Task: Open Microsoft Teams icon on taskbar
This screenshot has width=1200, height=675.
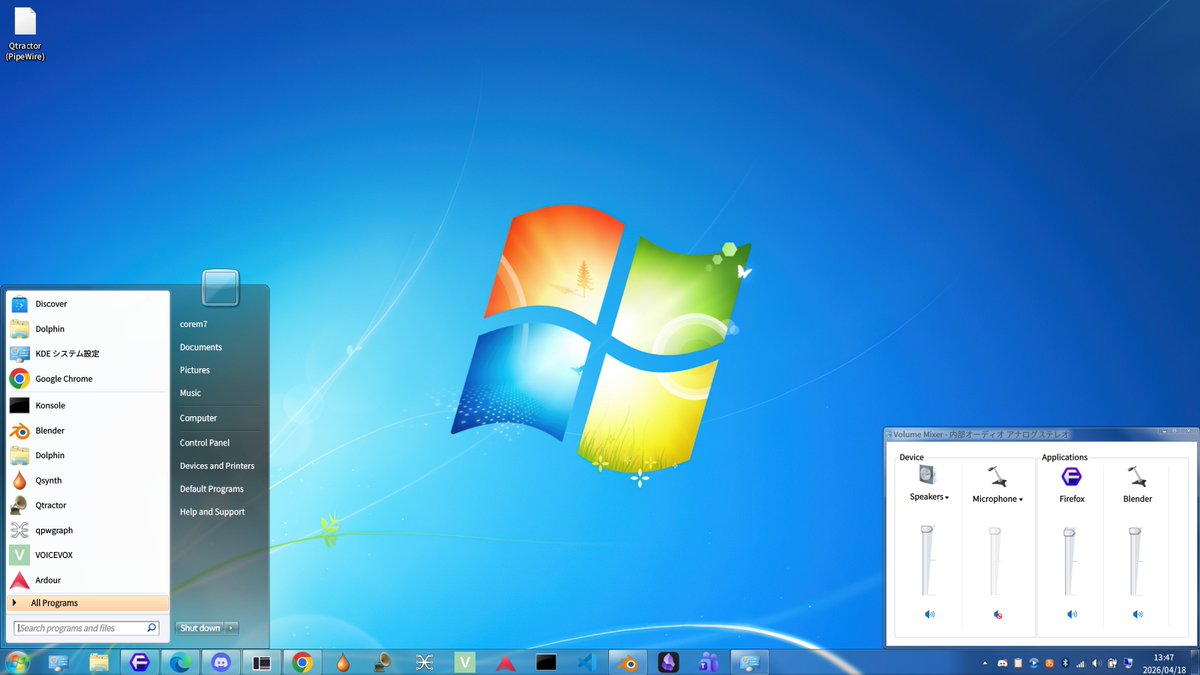Action: click(709, 662)
